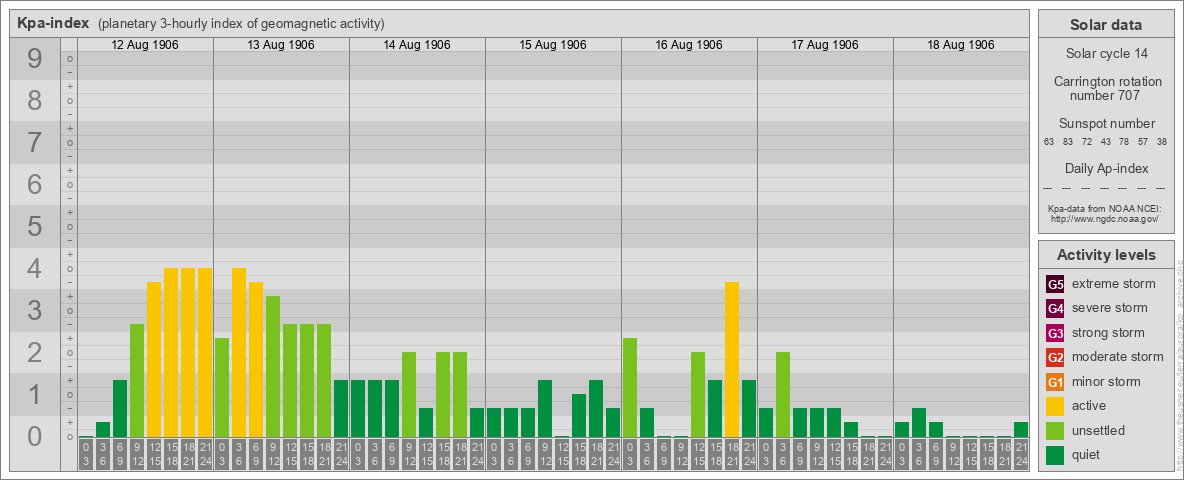Click the Kp scale number 2
Image resolution: width=1184 pixels, height=480 pixels.
coord(35,352)
